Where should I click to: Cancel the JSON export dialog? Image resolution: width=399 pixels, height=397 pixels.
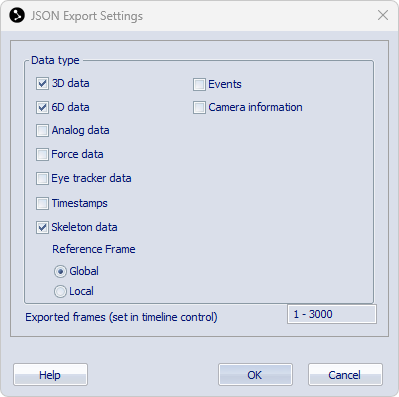[345, 375]
